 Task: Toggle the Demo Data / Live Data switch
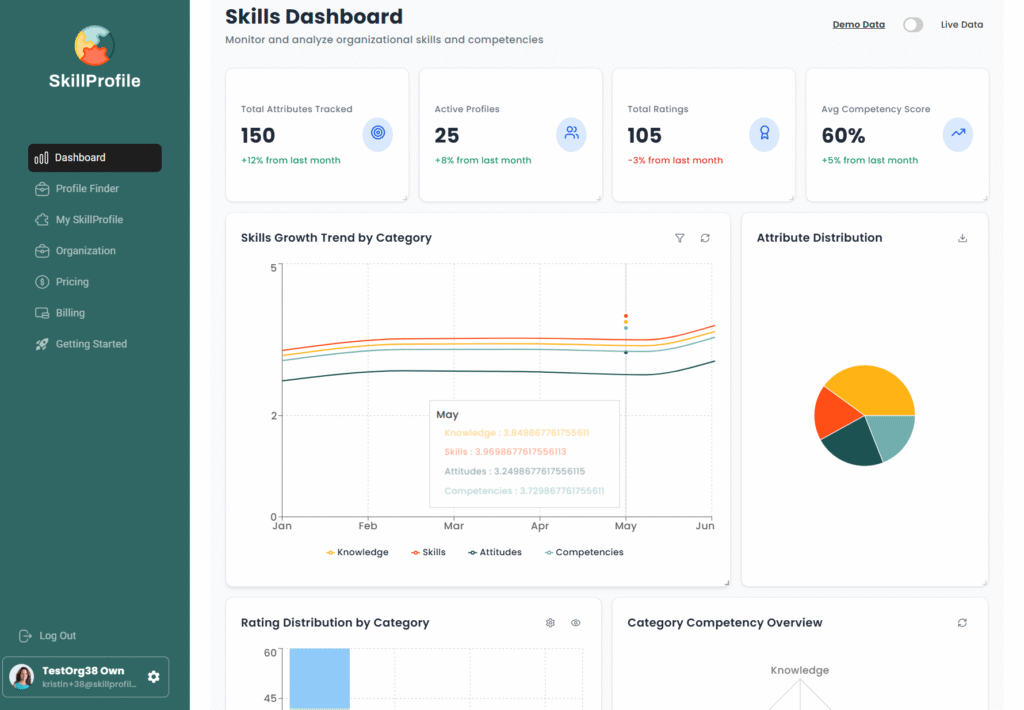[x=912, y=25]
